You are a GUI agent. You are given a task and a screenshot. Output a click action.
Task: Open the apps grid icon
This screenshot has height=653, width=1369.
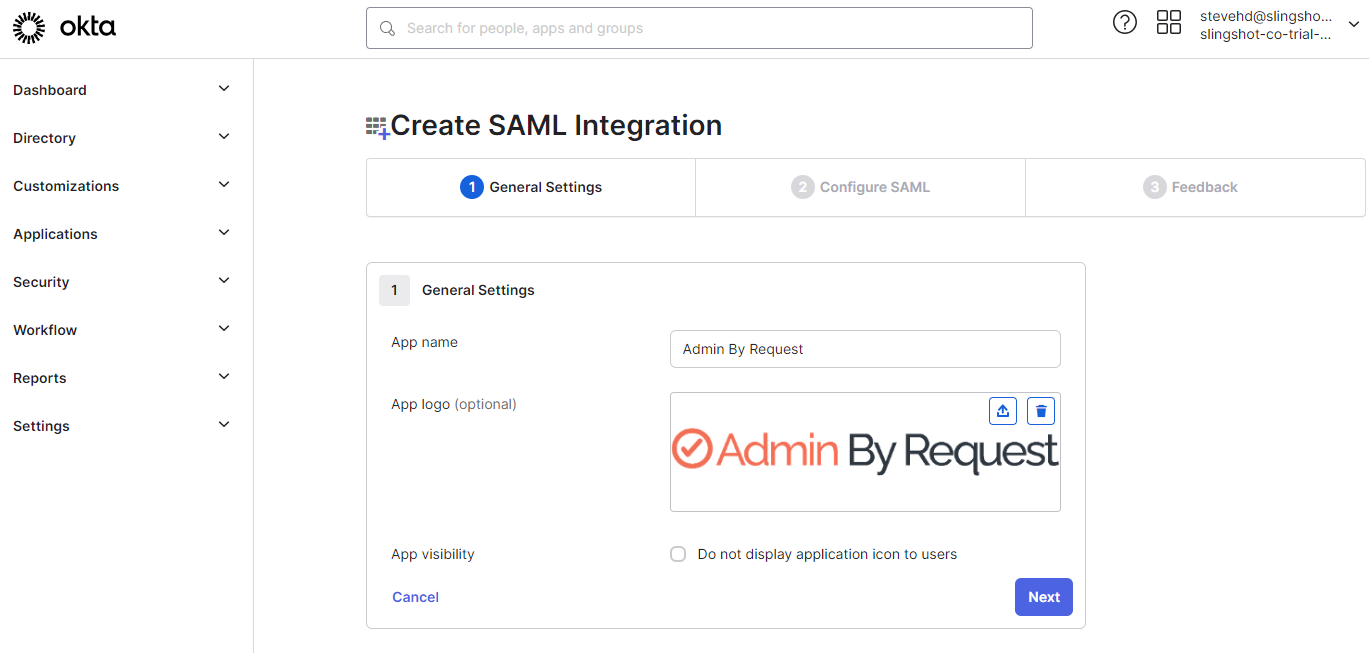(1169, 22)
